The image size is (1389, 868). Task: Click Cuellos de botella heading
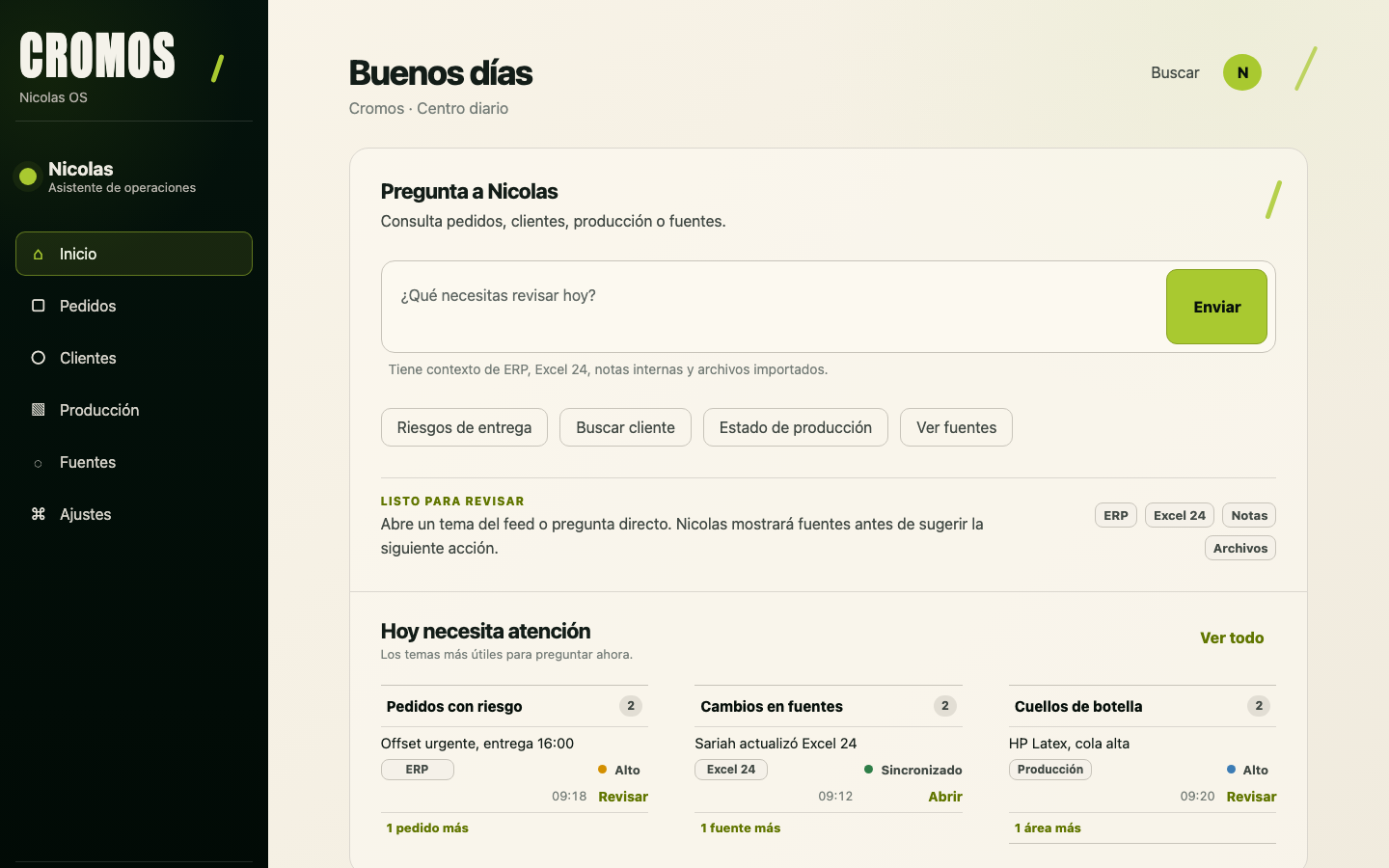coord(1078,706)
